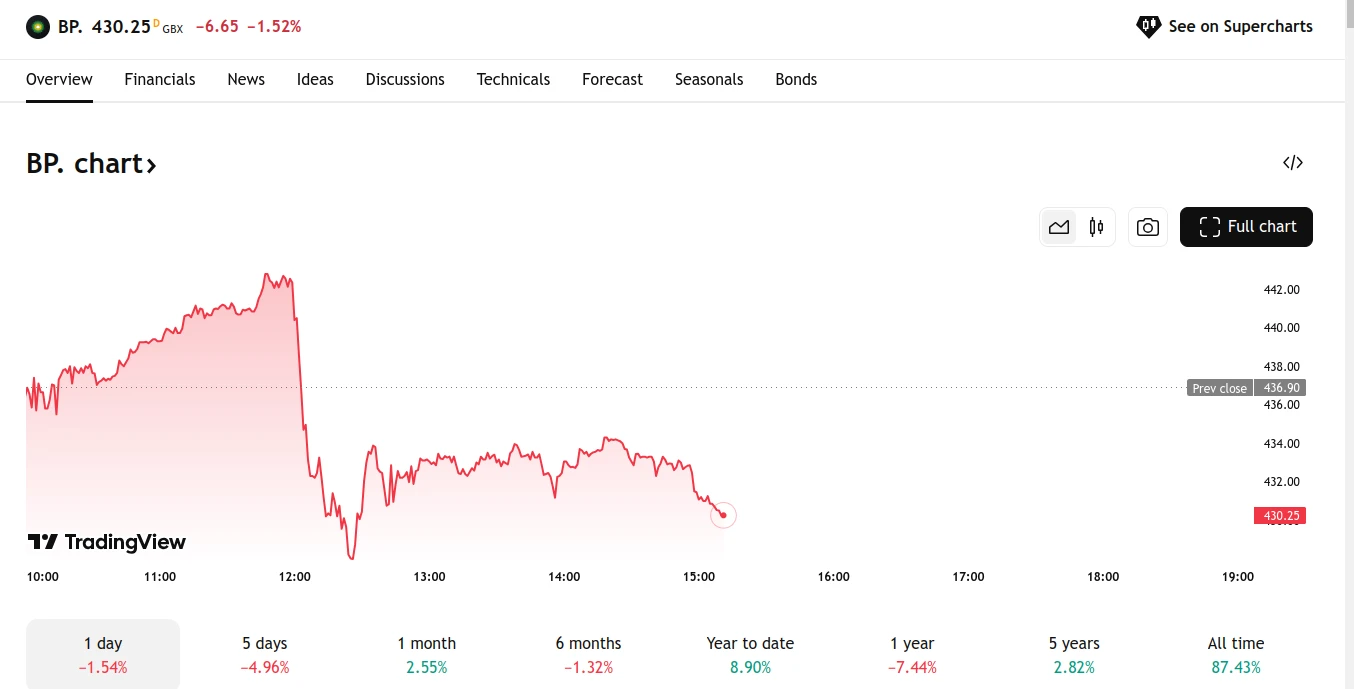Switch to area chart style icon
The height and width of the screenshot is (689, 1354).
pos(1059,227)
